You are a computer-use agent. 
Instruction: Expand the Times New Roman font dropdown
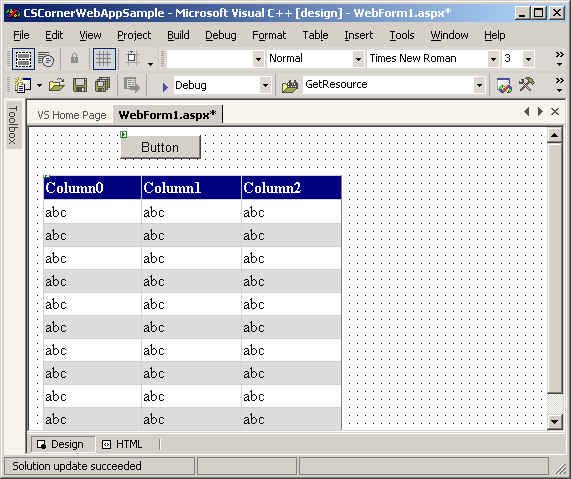(493, 59)
